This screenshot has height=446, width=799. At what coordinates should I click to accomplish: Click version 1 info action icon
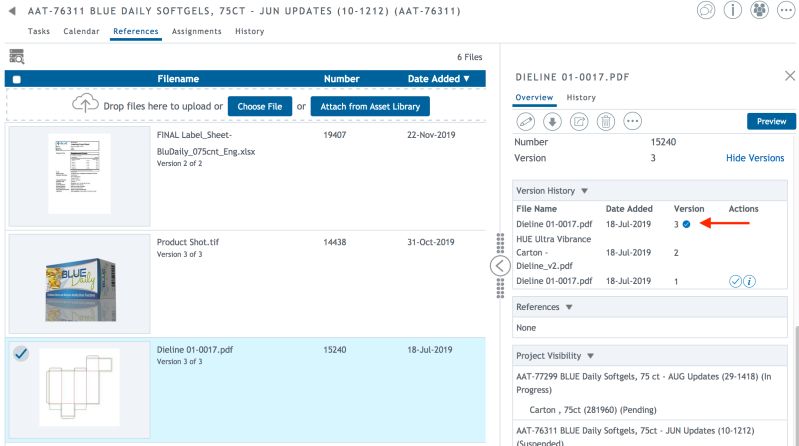[x=749, y=281]
